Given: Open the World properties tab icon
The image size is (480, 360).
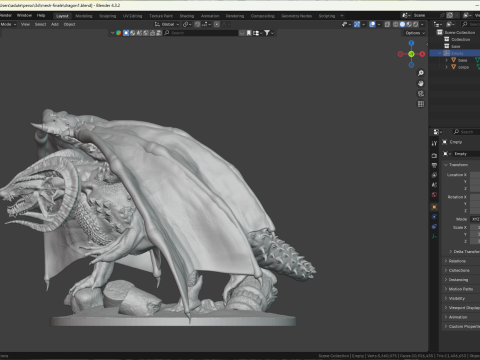Looking at the screenshot, I should [434, 195].
